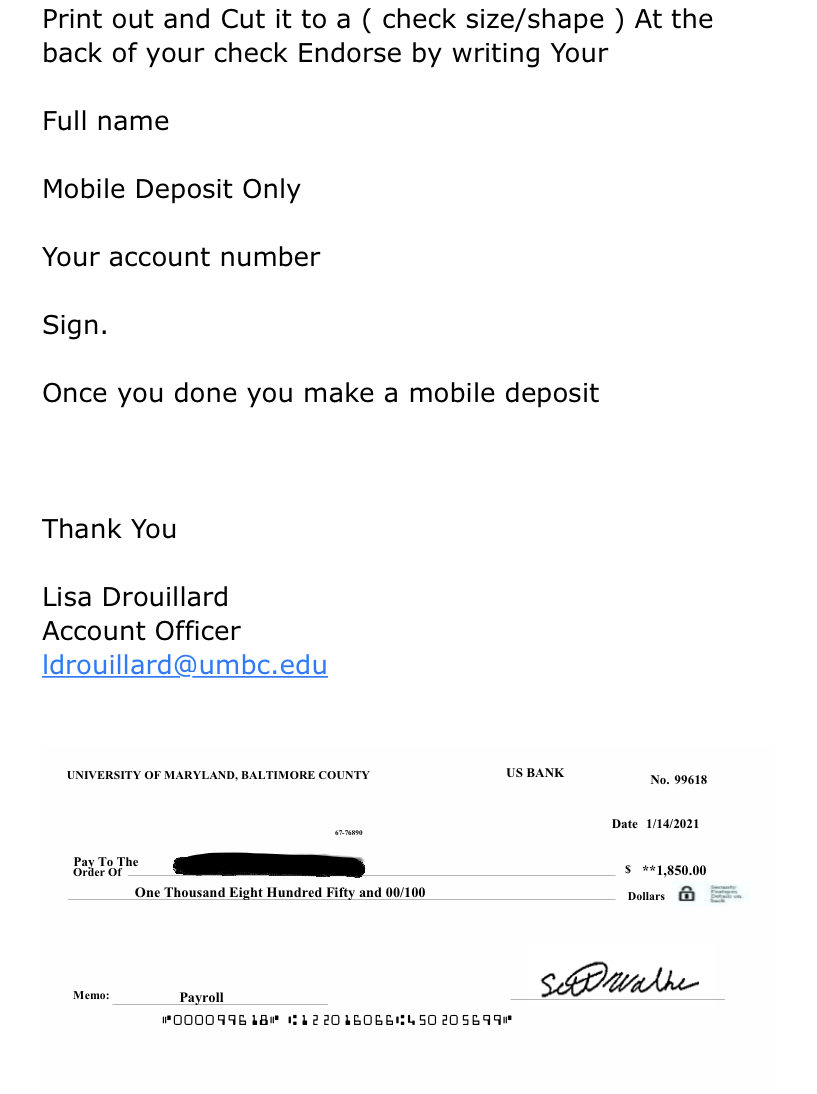
Task: Click the Account Officer title
Action: [x=141, y=631]
